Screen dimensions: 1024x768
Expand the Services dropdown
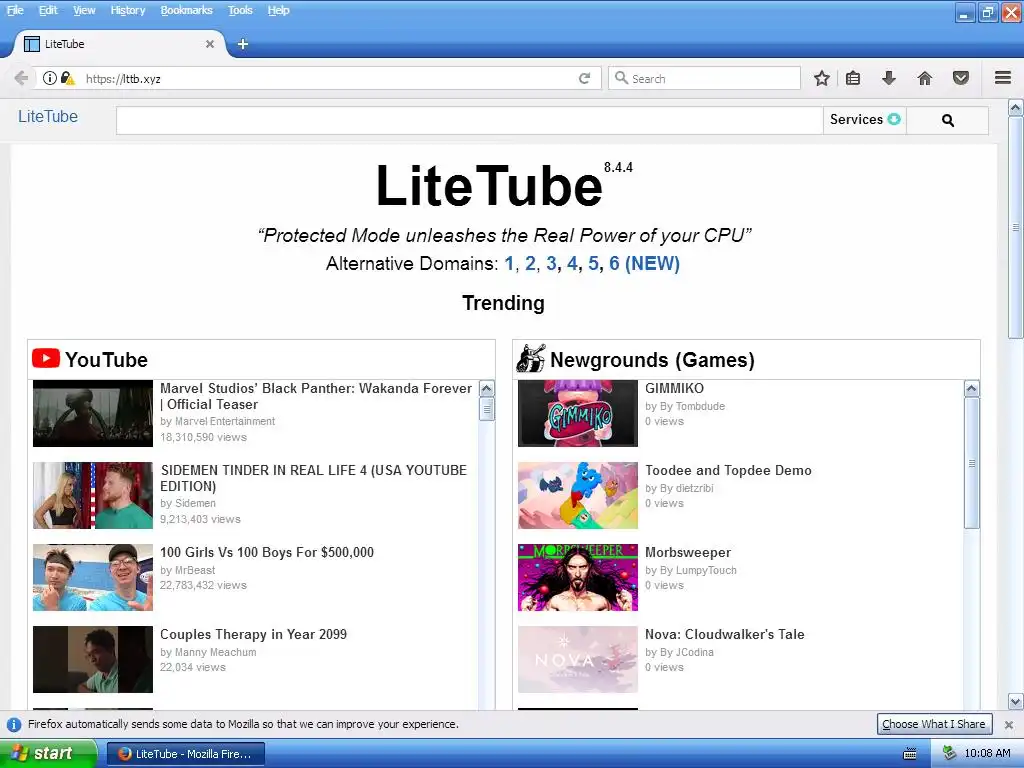tap(865, 120)
